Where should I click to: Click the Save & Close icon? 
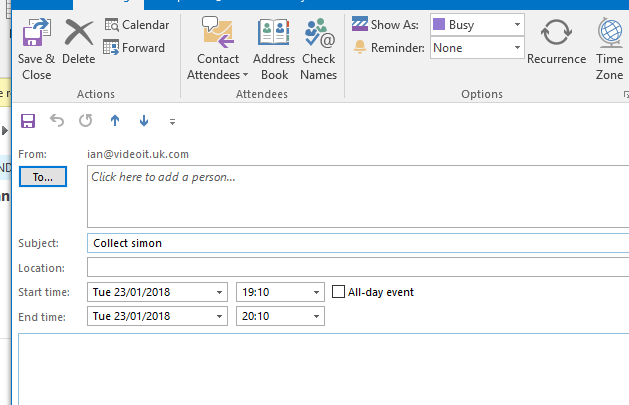tap(36, 35)
